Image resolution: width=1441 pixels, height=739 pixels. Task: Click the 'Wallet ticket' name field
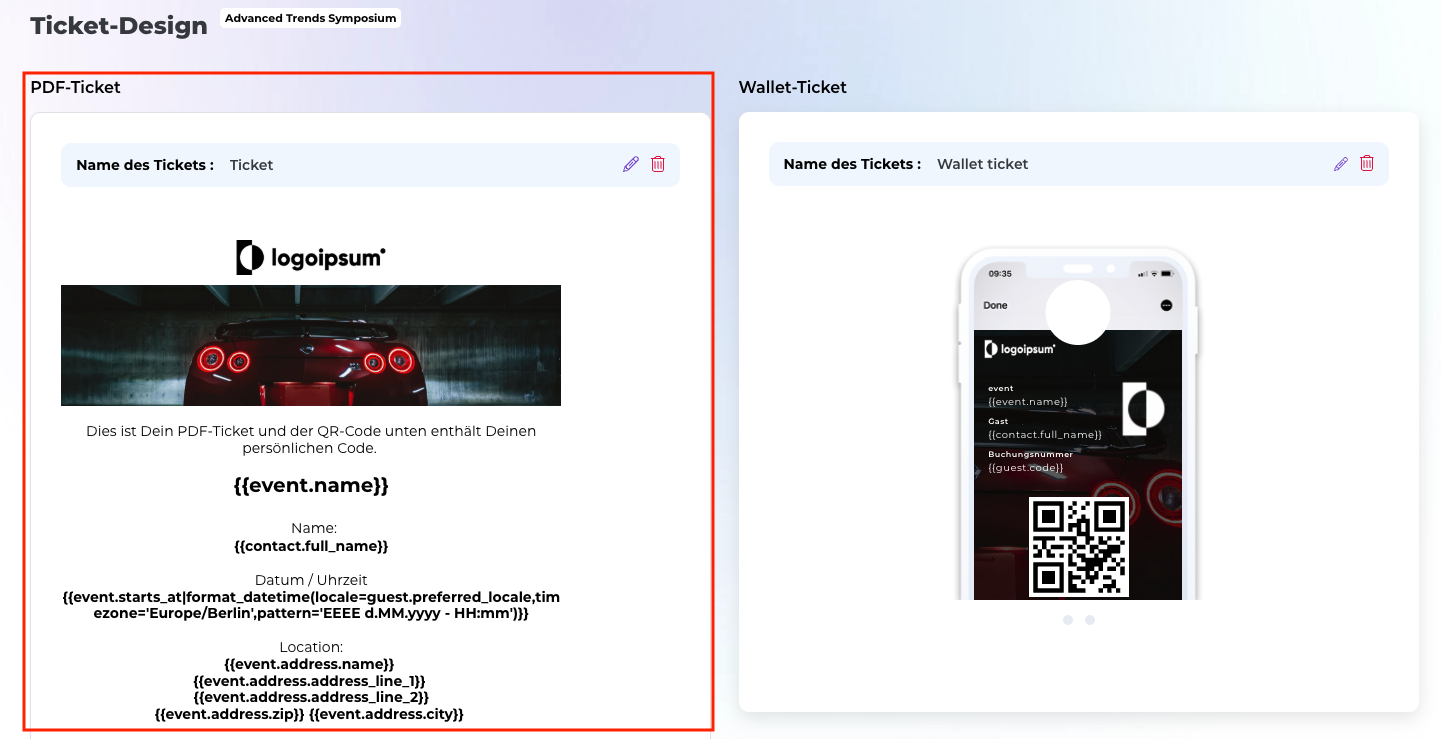pyautogui.click(x=982, y=164)
